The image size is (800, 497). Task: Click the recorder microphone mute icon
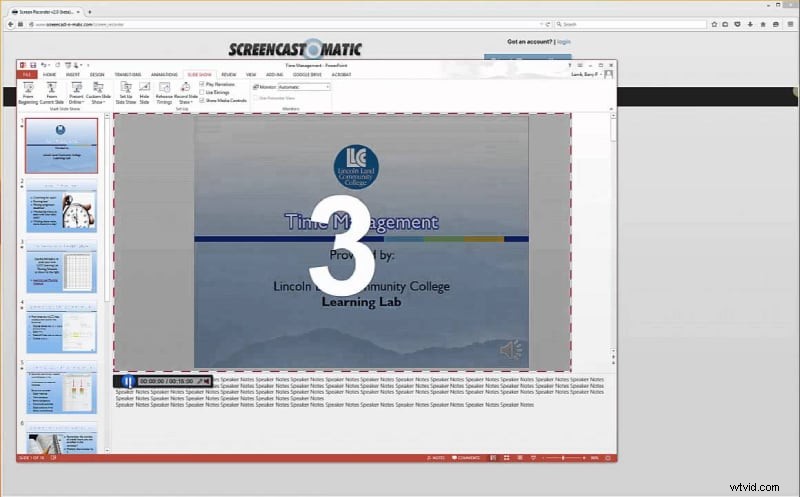point(200,381)
